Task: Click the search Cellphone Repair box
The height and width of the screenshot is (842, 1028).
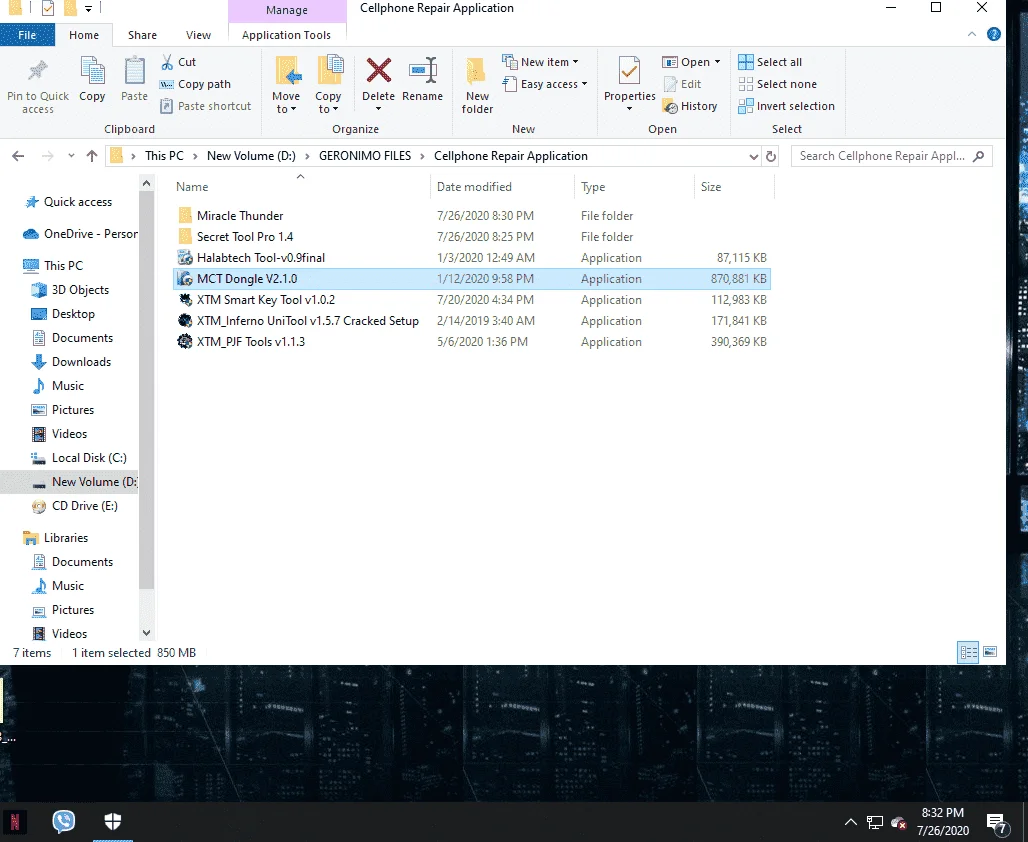Action: 891,156
